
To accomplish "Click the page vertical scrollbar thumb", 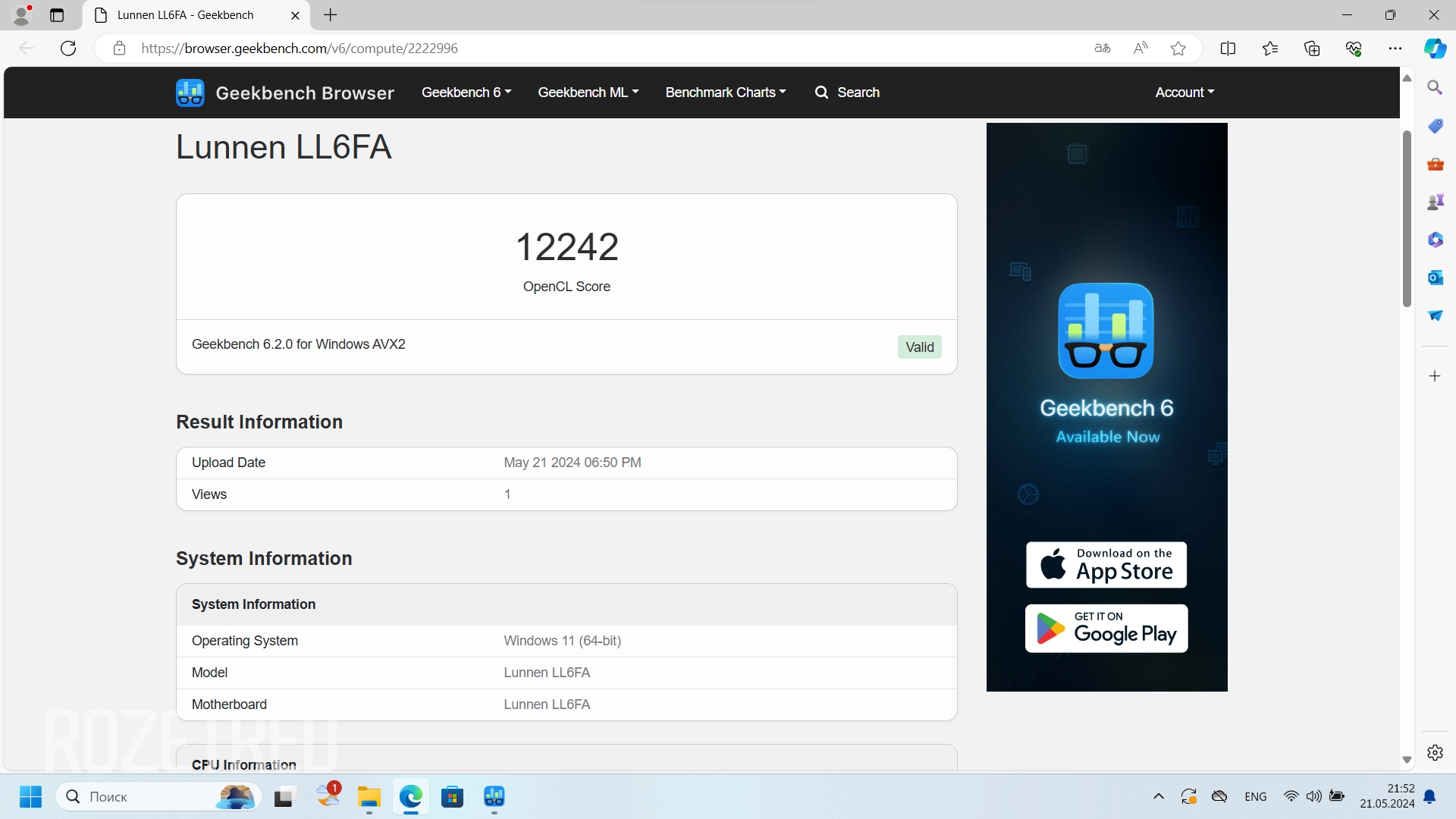I will 1407,218.
